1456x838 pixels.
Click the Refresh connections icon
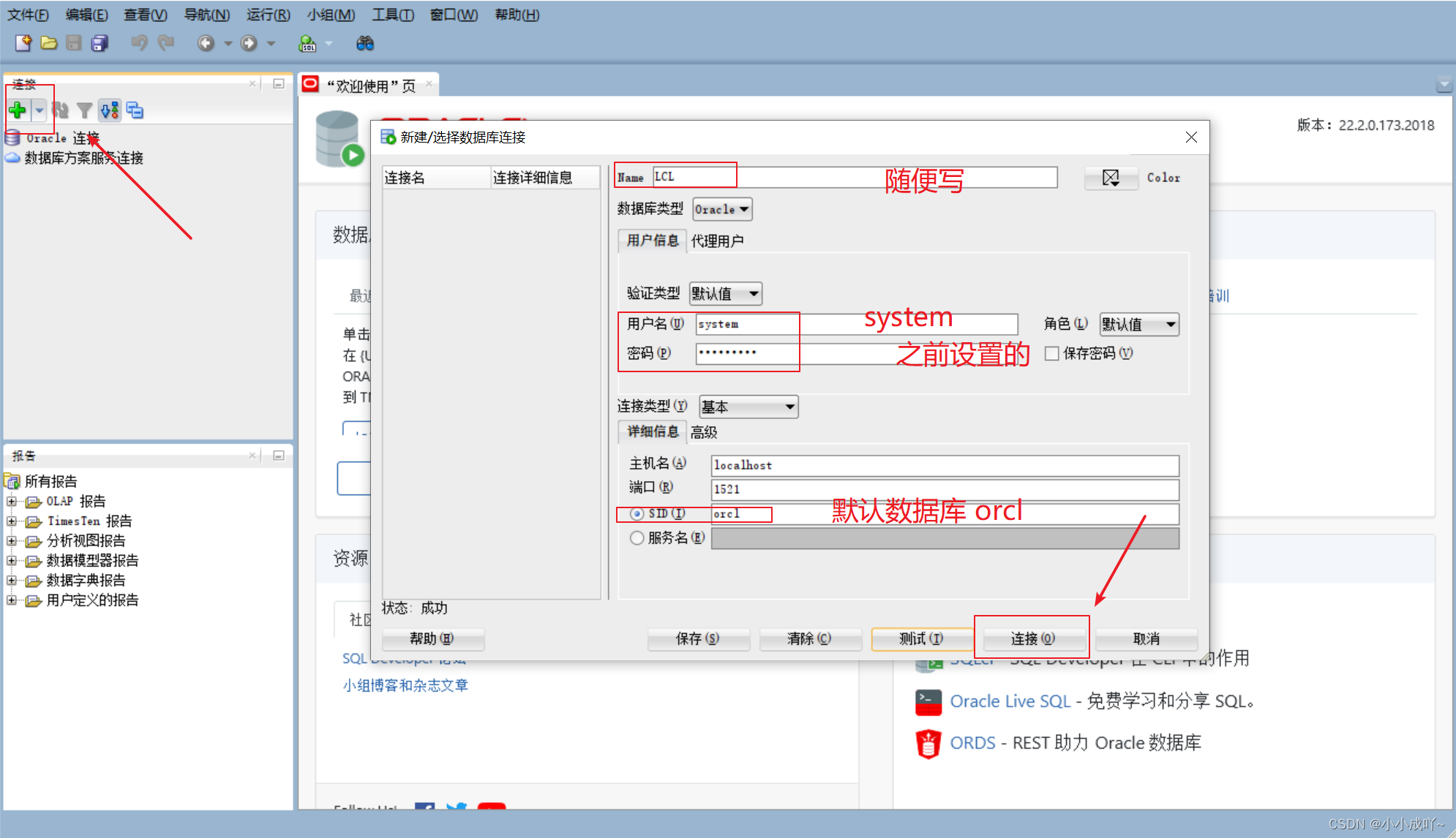tap(61, 110)
